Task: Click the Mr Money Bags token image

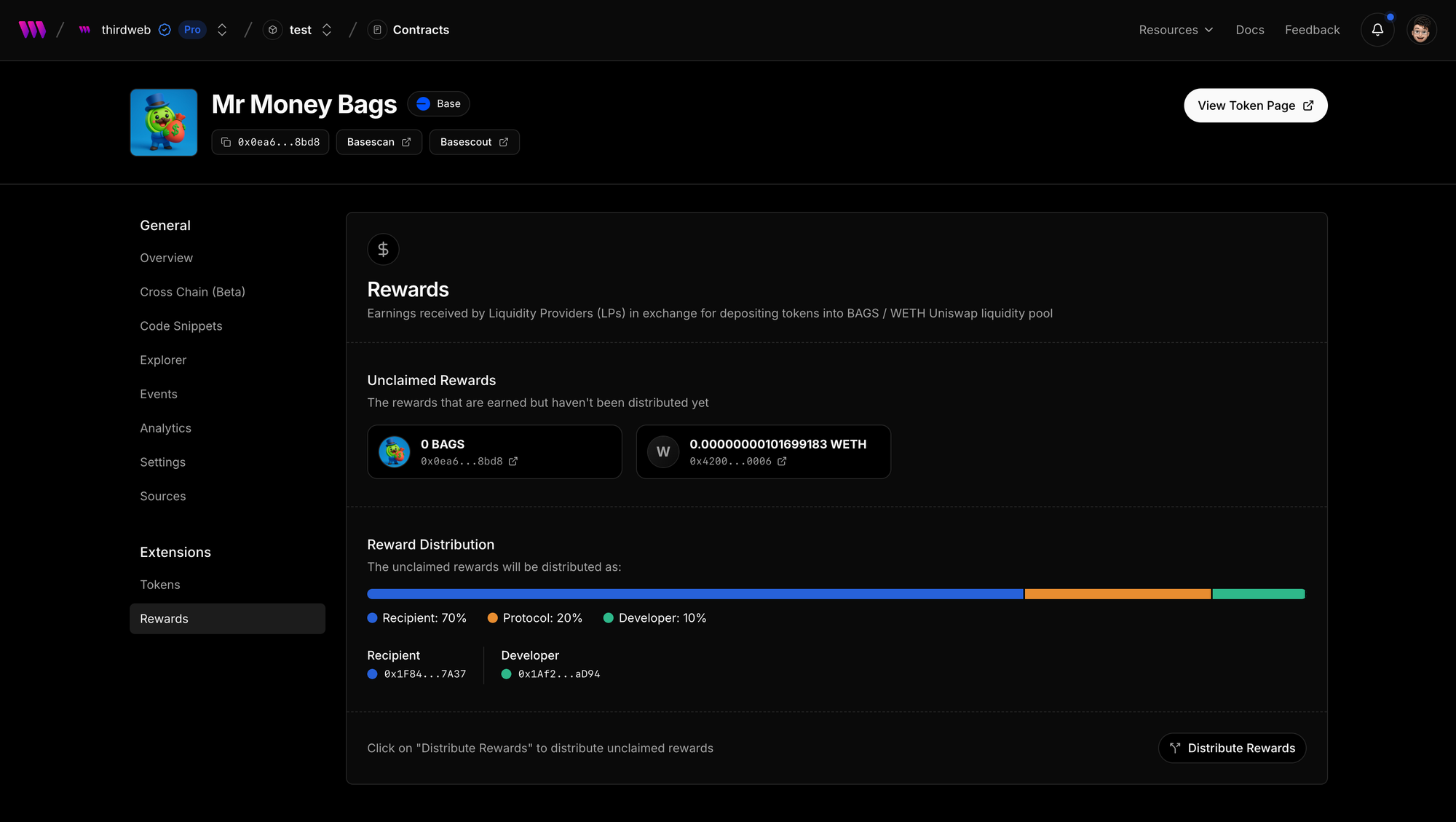Action: pyautogui.click(x=164, y=122)
